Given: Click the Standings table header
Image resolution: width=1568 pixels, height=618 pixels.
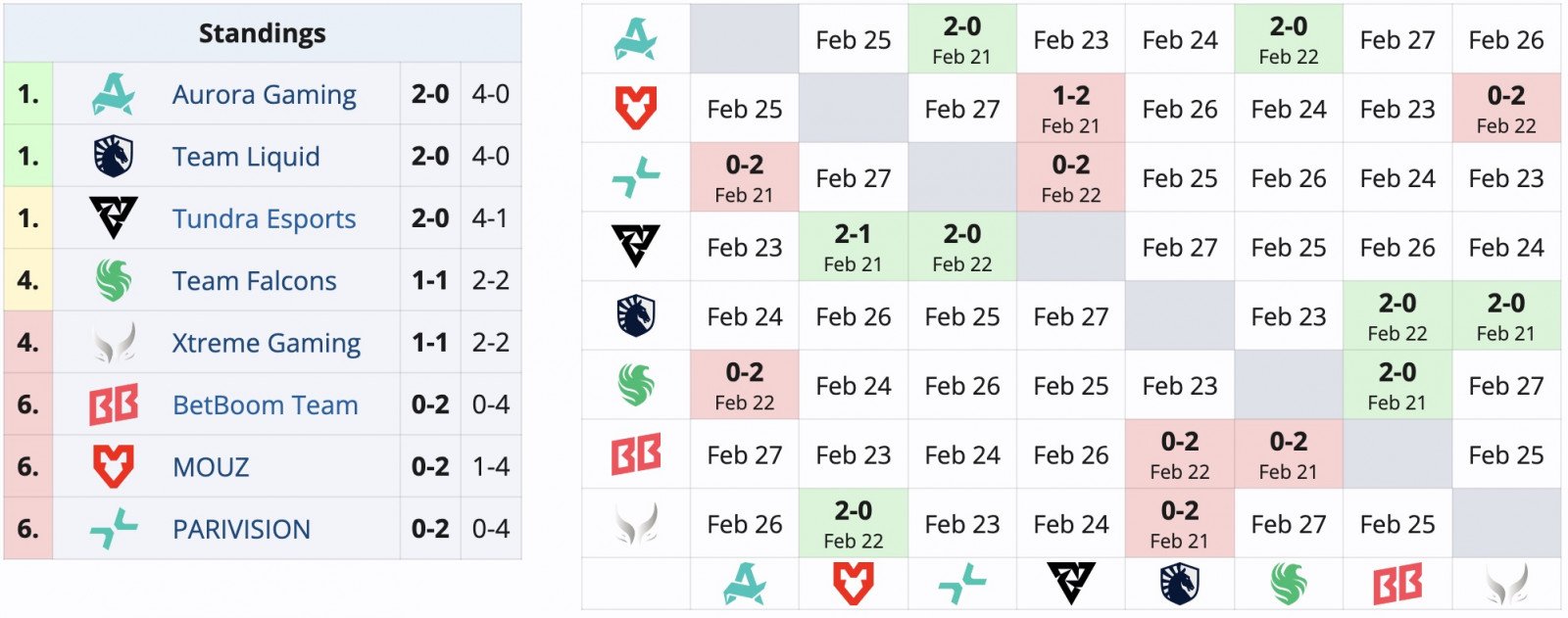Looking at the screenshot, I should 262,33.
